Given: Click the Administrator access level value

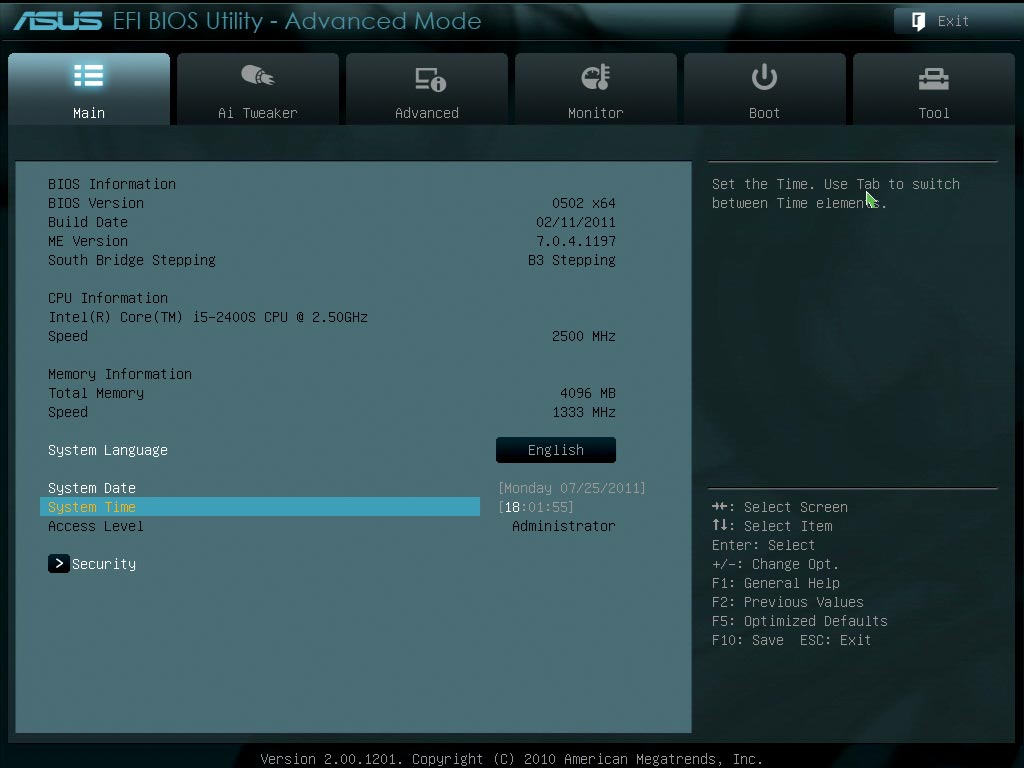Looking at the screenshot, I should pyautogui.click(x=564, y=526).
